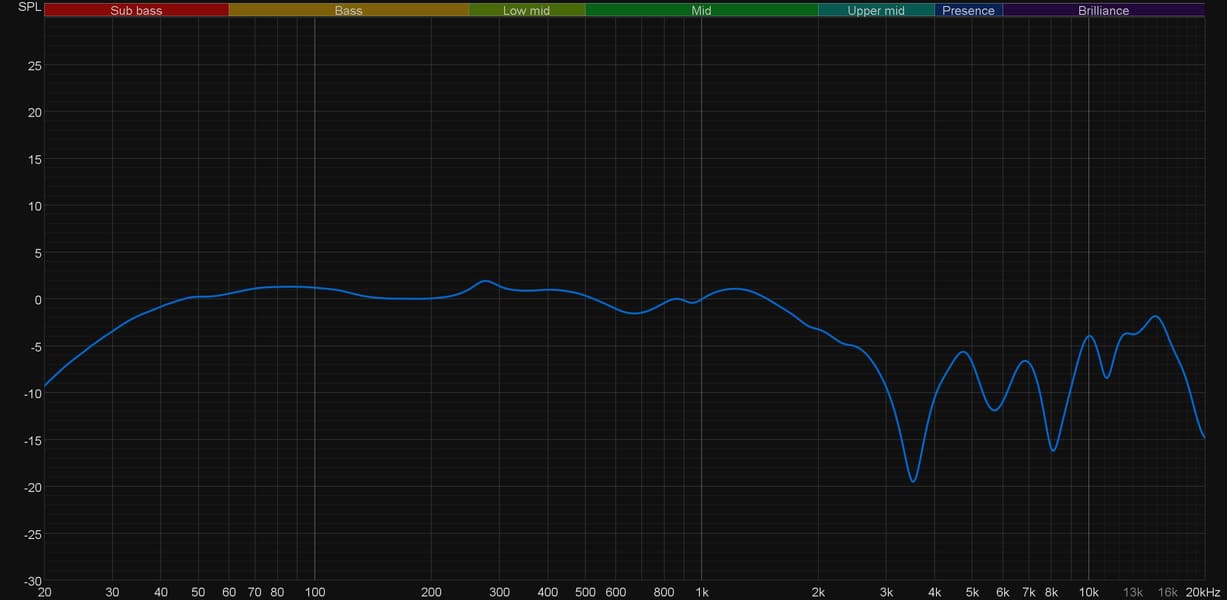This screenshot has width=1227, height=600.
Task: Click the 40 Hz frequency label
Action: click(161, 593)
